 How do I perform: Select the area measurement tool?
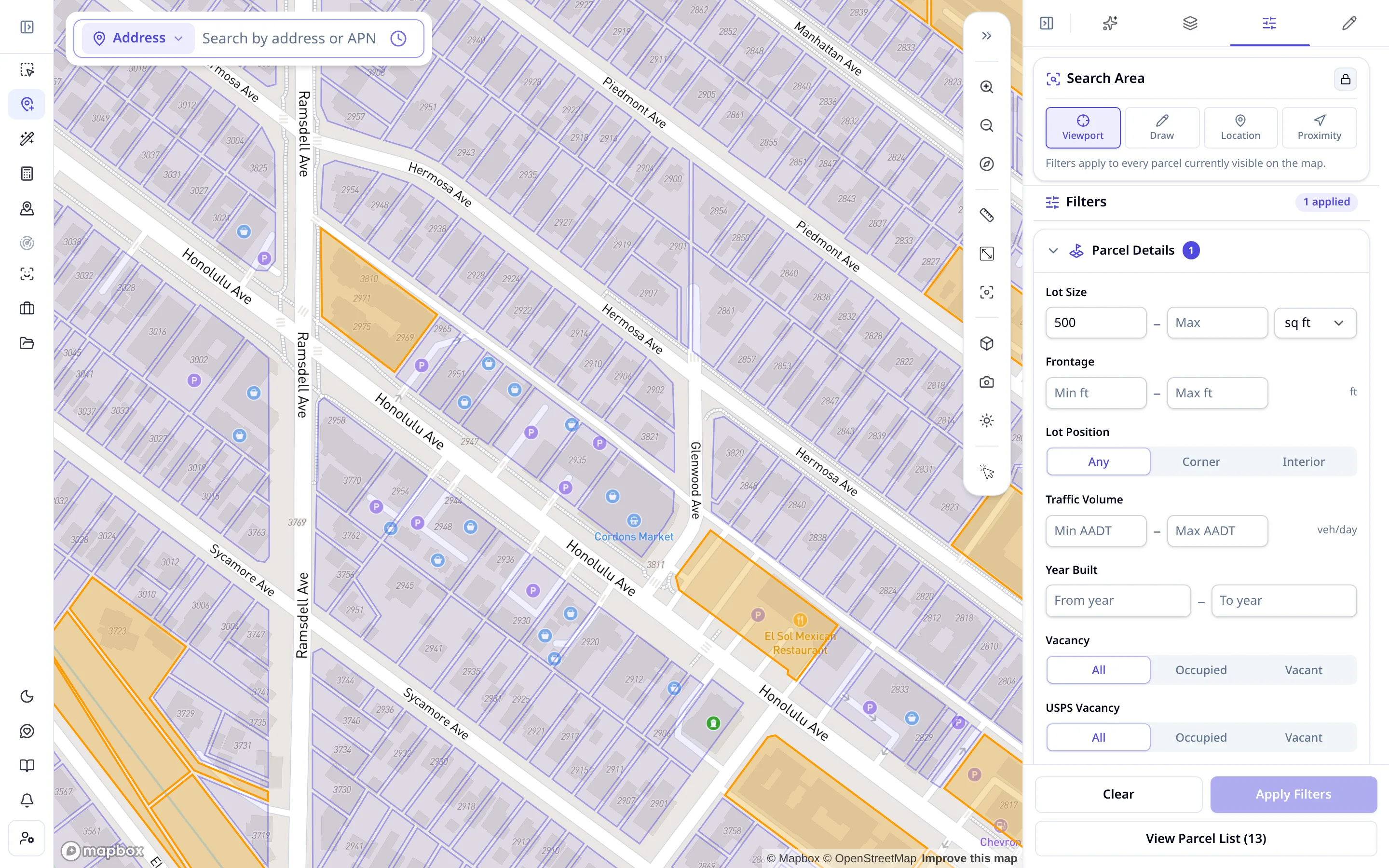(987, 254)
